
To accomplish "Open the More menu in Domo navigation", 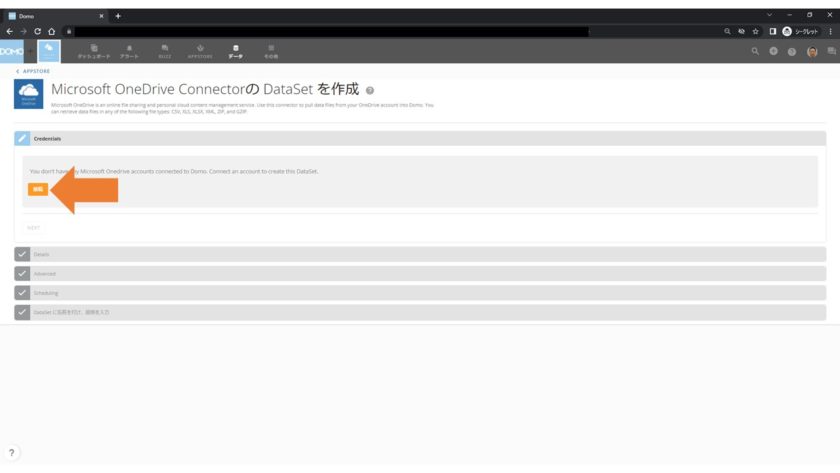I will tap(271, 51).
